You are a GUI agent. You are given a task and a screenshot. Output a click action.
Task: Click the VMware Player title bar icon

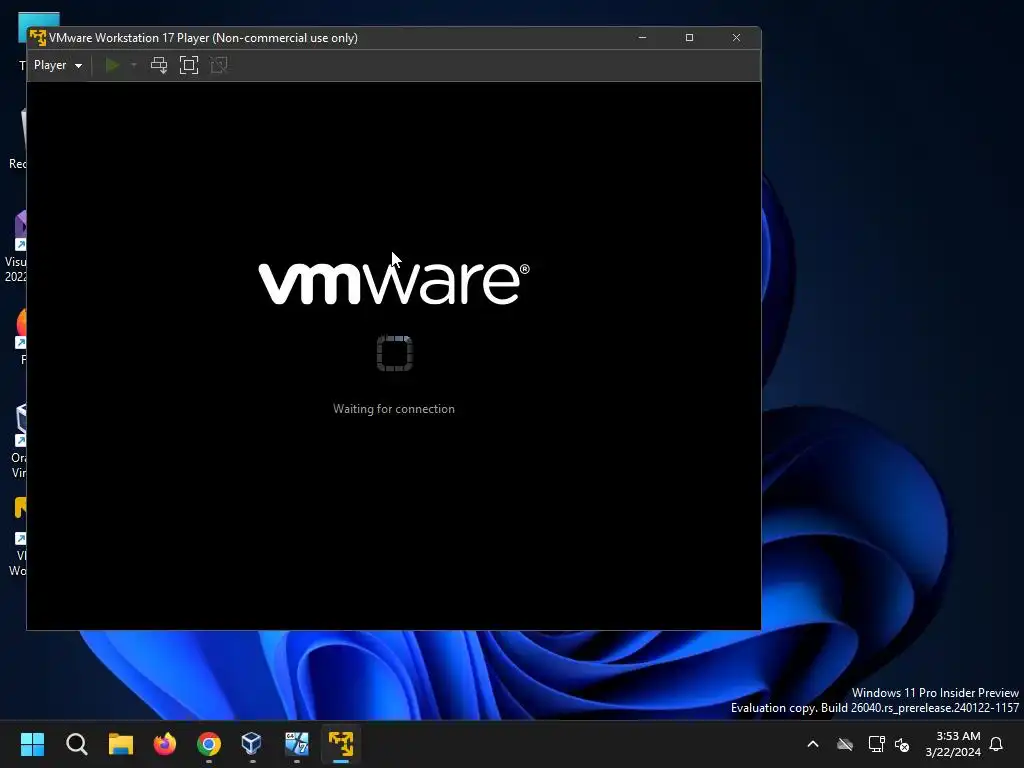(x=38, y=38)
